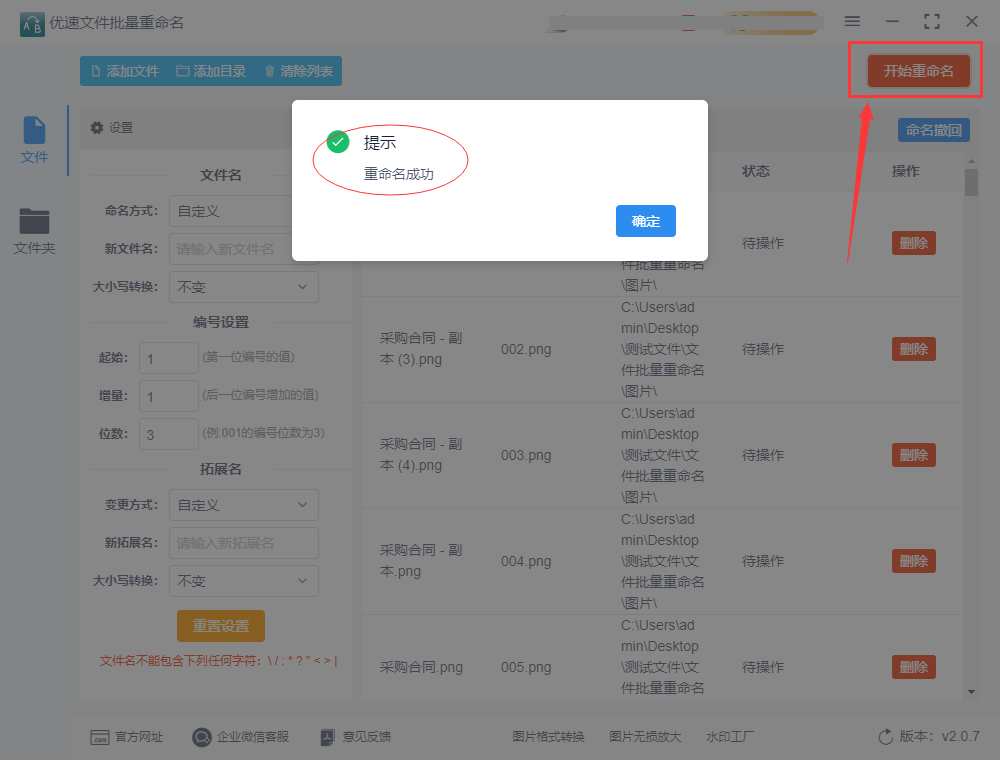Open 图片格式转换 tool link
The width and height of the screenshot is (1000, 760).
pos(548,737)
